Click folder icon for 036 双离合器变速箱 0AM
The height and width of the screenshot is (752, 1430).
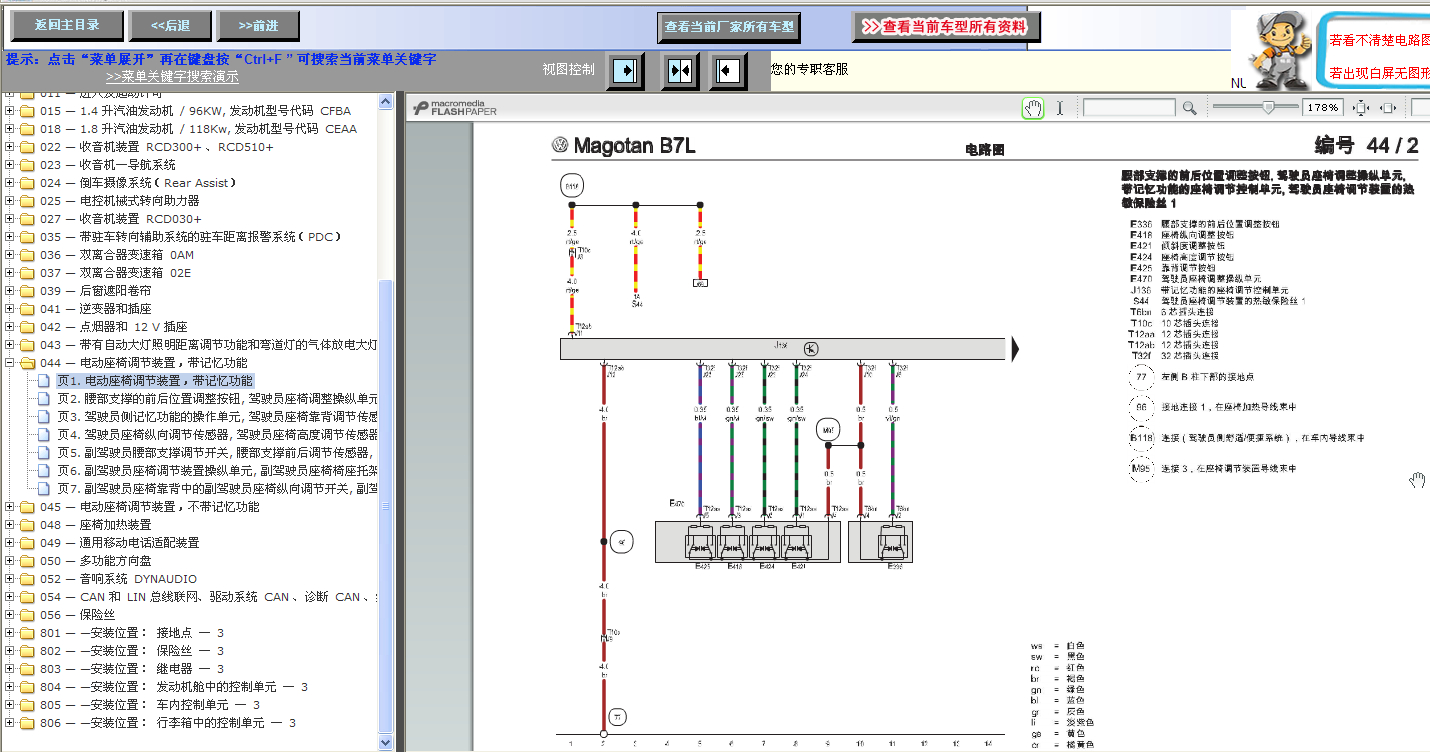coord(27,255)
